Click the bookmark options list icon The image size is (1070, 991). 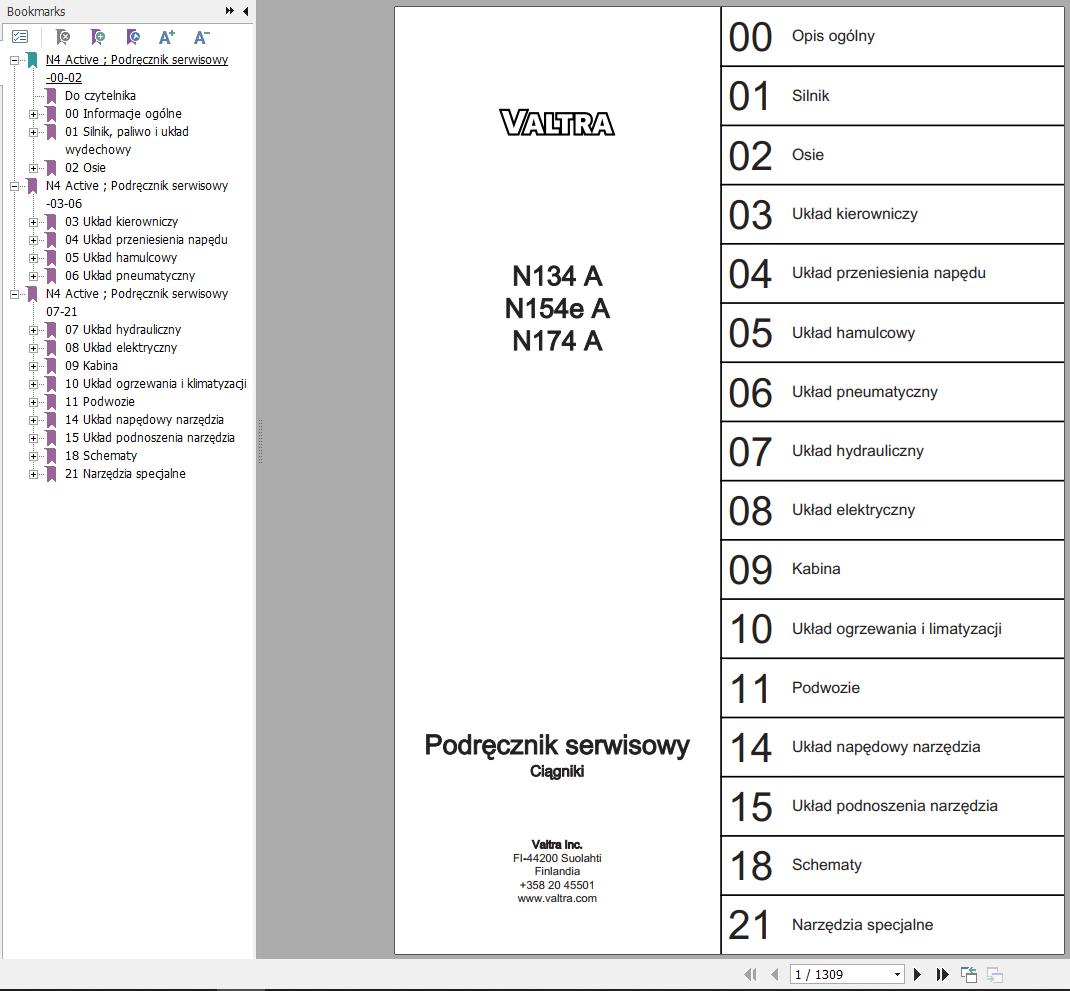[x=20, y=37]
